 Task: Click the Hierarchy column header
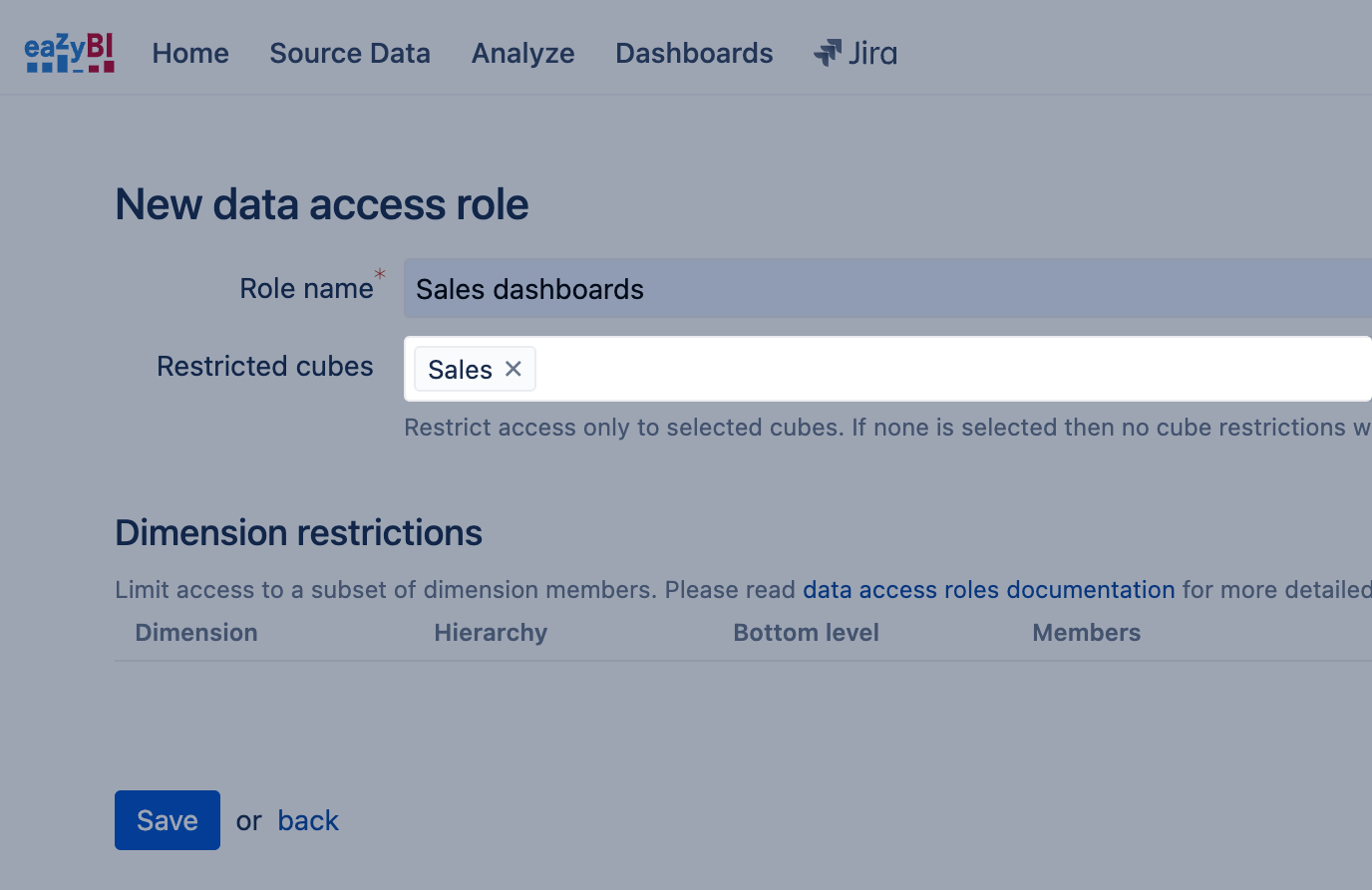(491, 633)
